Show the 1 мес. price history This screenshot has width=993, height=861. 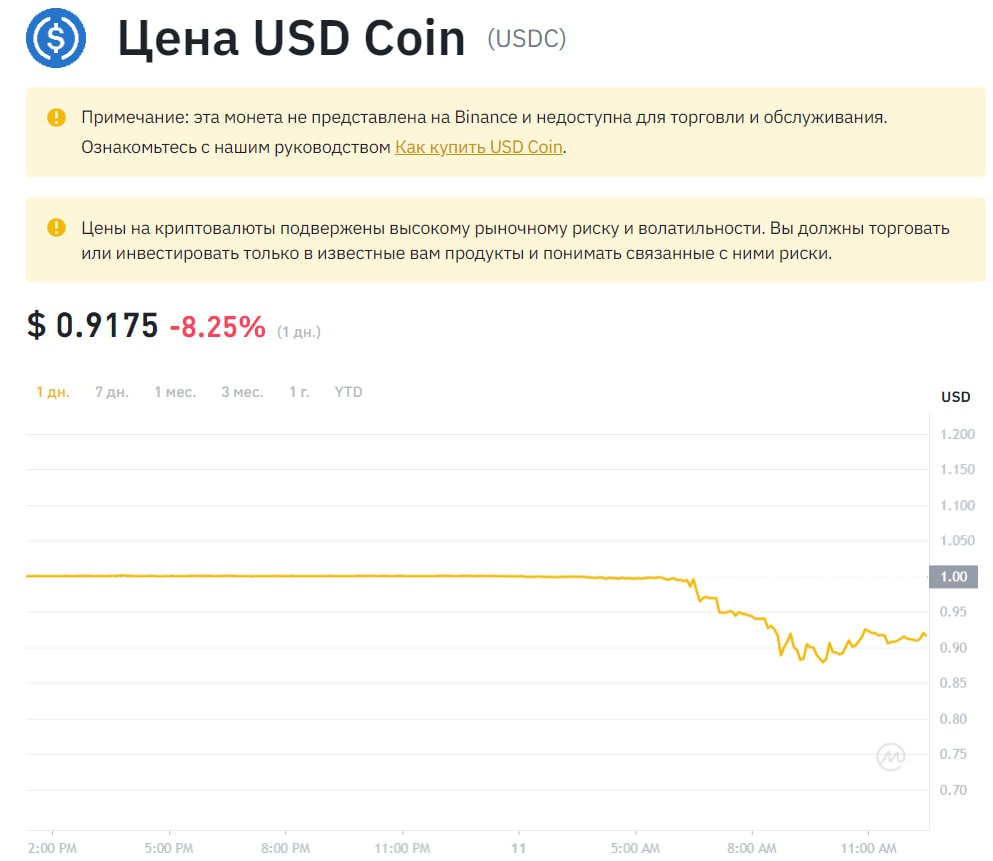[x=175, y=392]
